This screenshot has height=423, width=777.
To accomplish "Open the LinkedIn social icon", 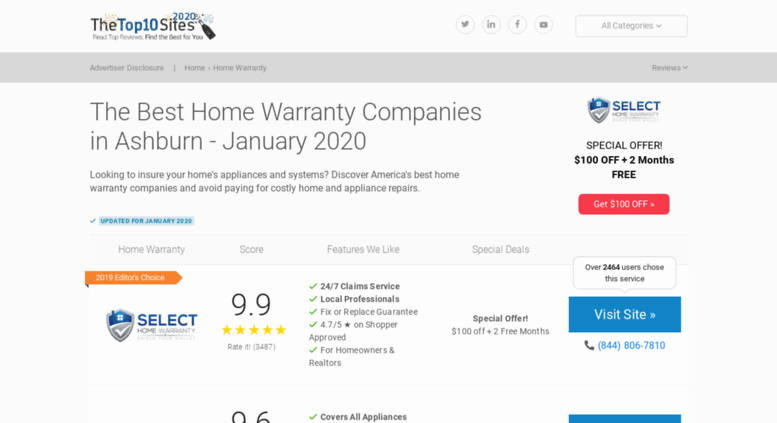I will click(491, 25).
